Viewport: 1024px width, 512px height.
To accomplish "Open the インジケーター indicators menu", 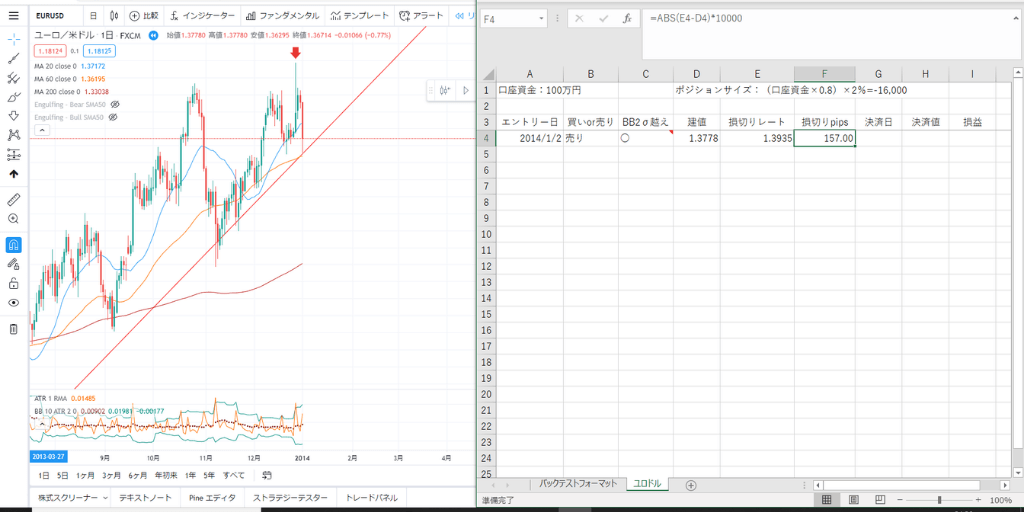I will click(202, 15).
